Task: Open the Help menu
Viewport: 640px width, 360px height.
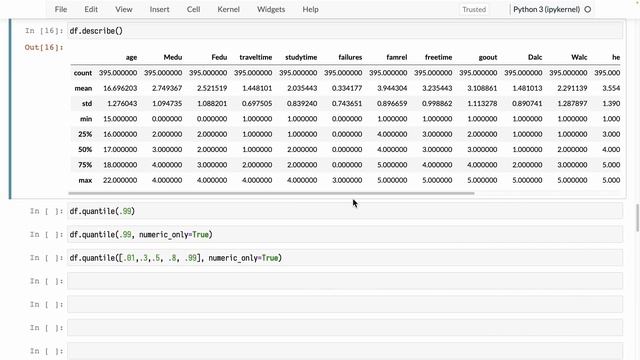Action: click(311, 9)
